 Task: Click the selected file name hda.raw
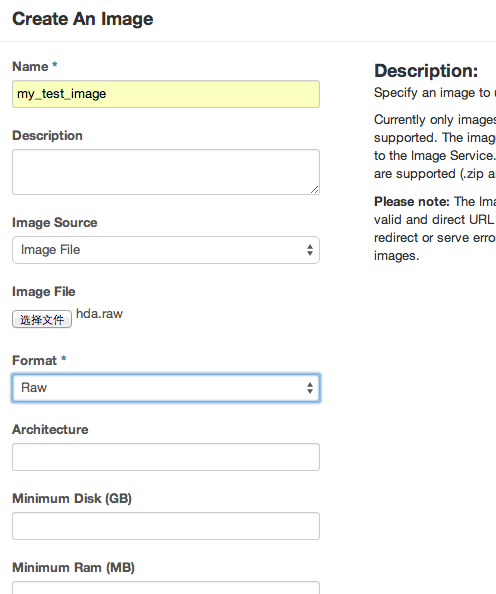tap(100, 314)
